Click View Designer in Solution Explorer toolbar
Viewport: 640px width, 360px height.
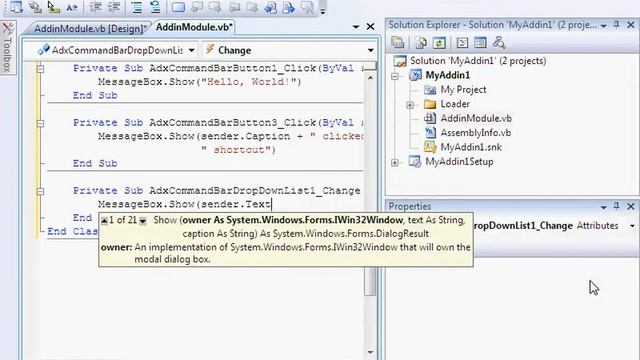coord(480,42)
